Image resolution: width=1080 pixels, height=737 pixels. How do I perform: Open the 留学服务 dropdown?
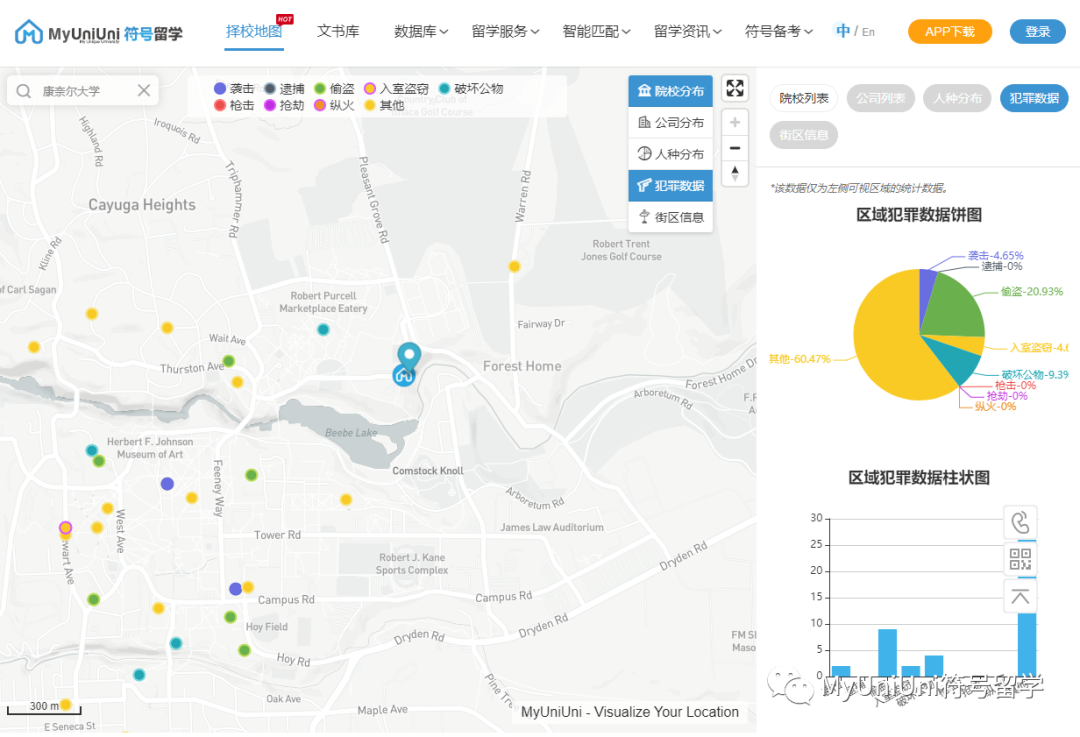coord(505,31)
